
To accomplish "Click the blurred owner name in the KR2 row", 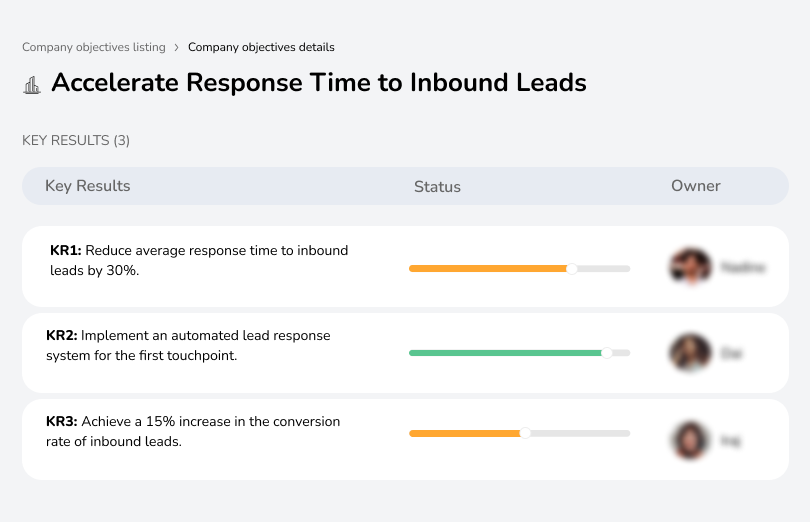I will click(x=731, y=354).
